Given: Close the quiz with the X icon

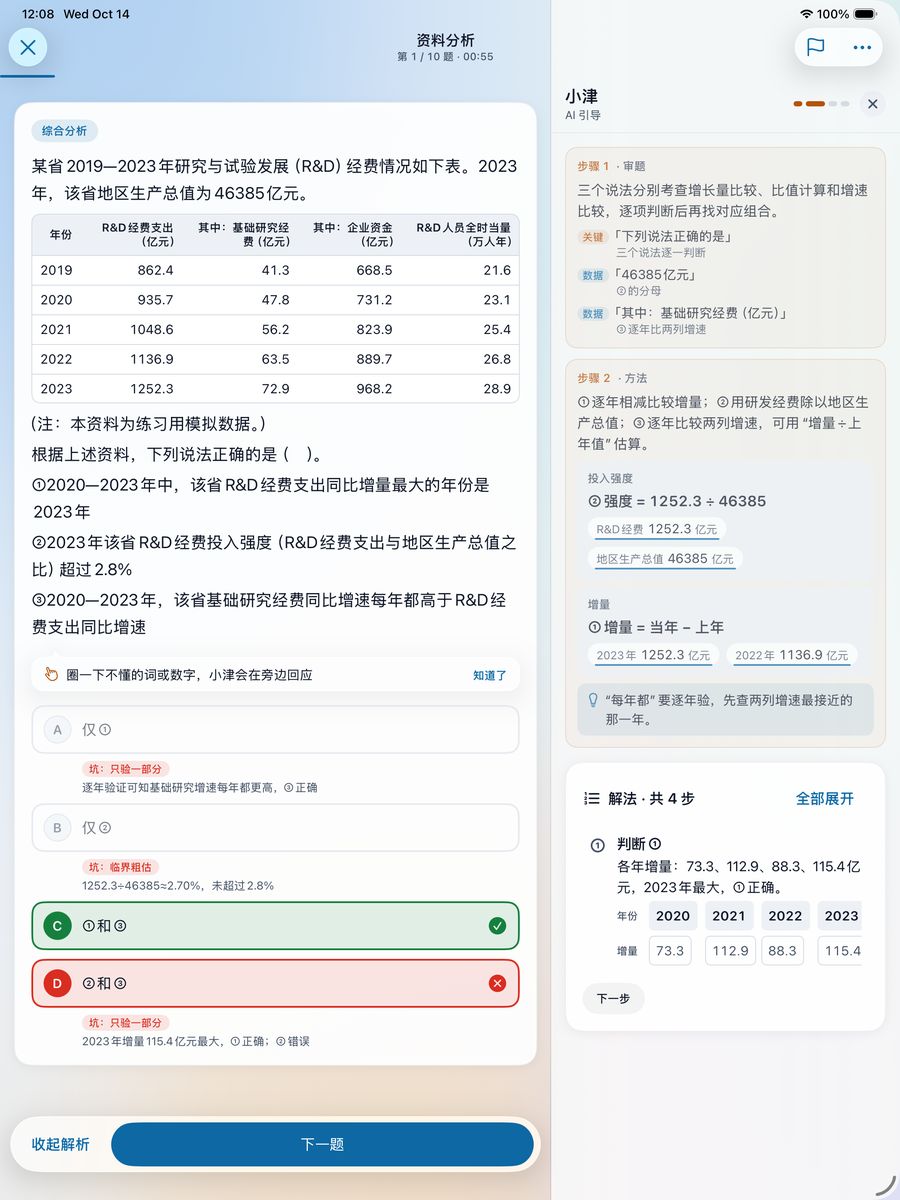Looking at the screenshot, I should click(28, 47).
